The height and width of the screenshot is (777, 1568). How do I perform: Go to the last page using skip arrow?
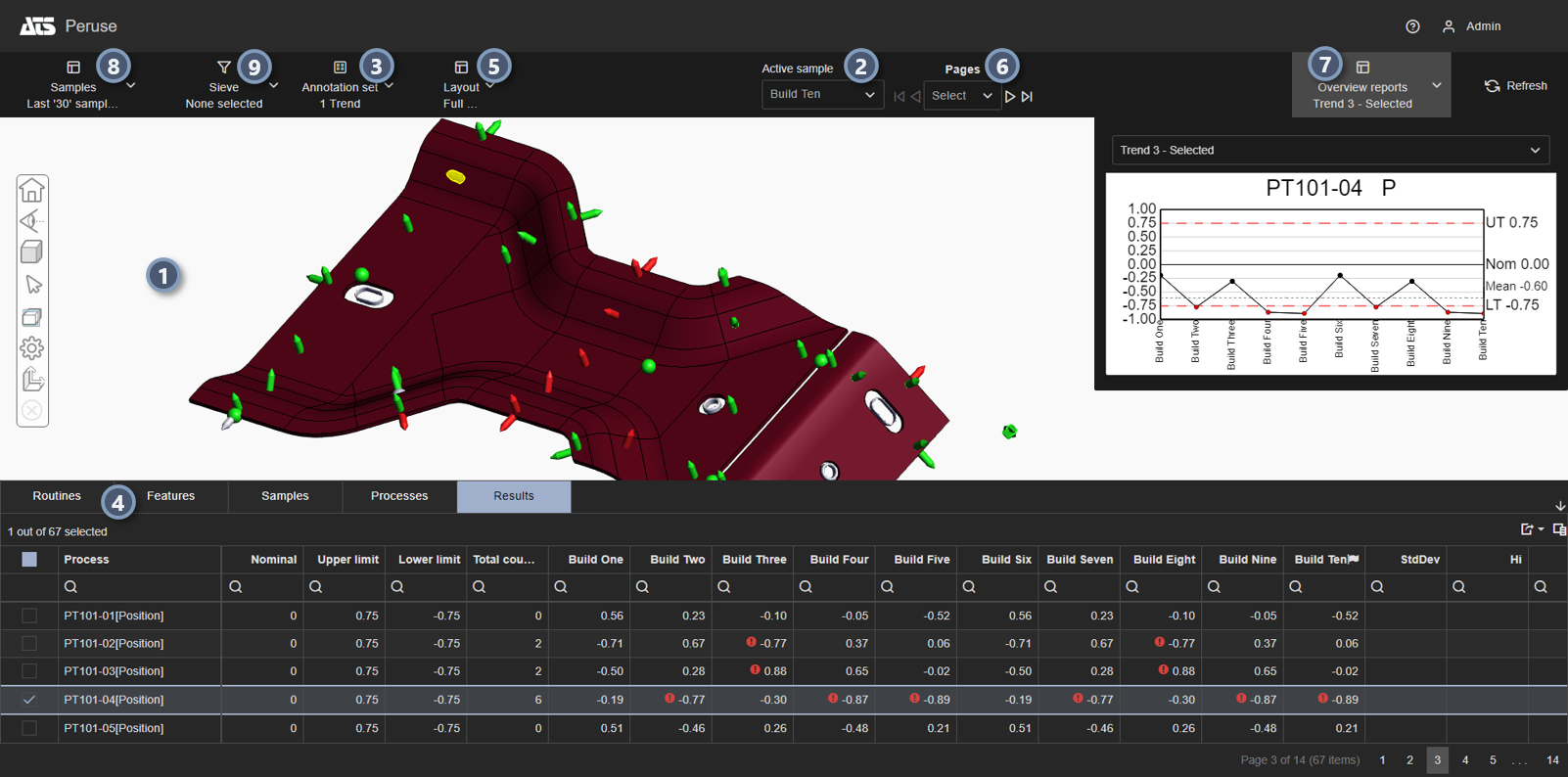[1027, 96]
